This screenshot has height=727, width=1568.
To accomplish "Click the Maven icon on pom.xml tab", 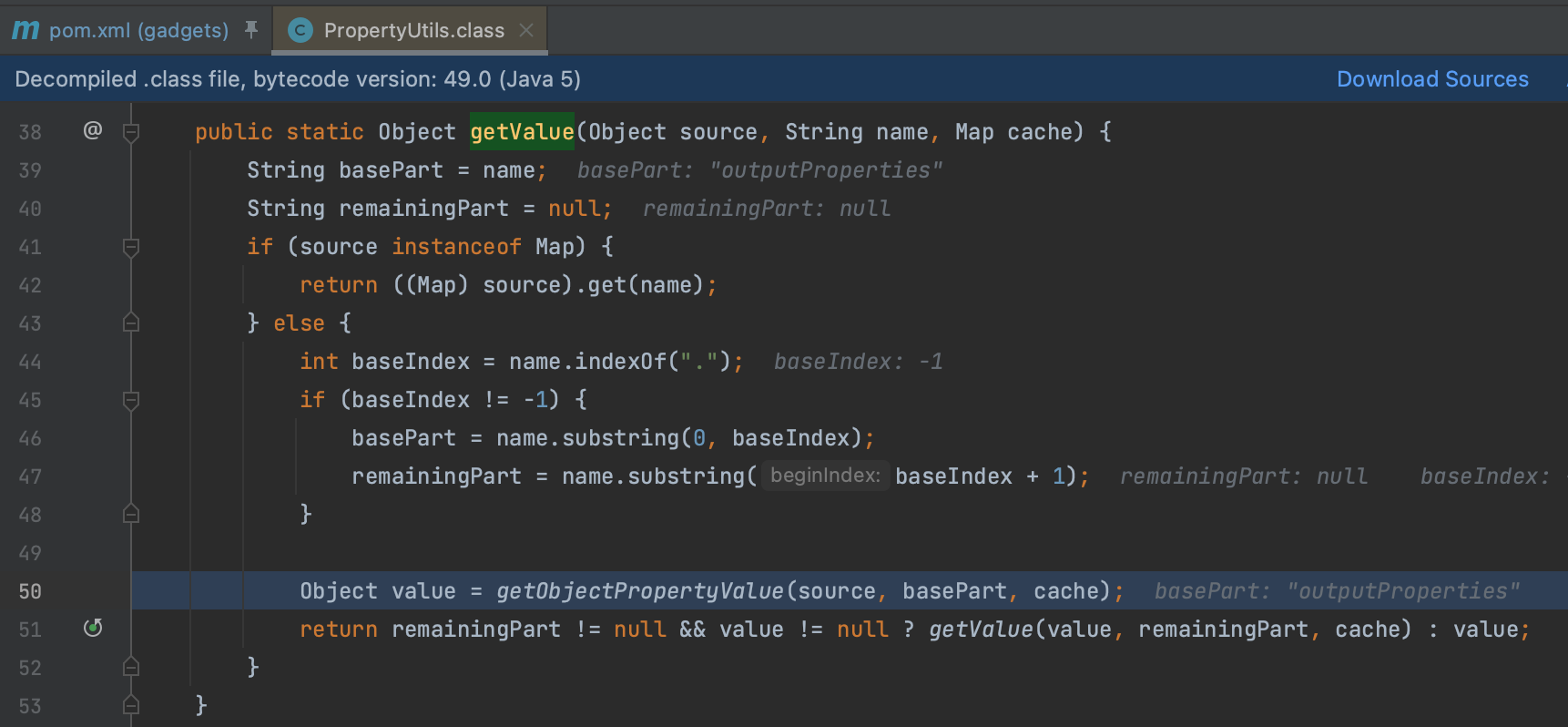I will tap(25, 30).
